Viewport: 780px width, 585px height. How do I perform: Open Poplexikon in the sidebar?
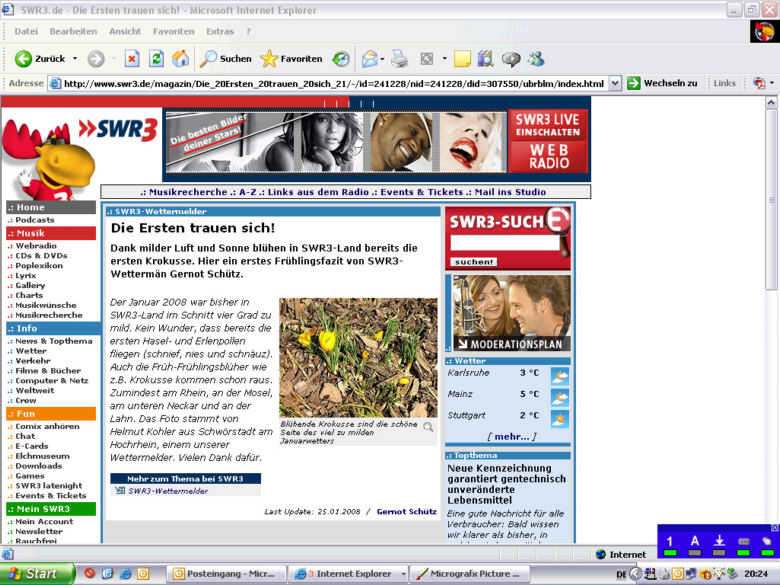pyautogui.click(x=39, y=266)
